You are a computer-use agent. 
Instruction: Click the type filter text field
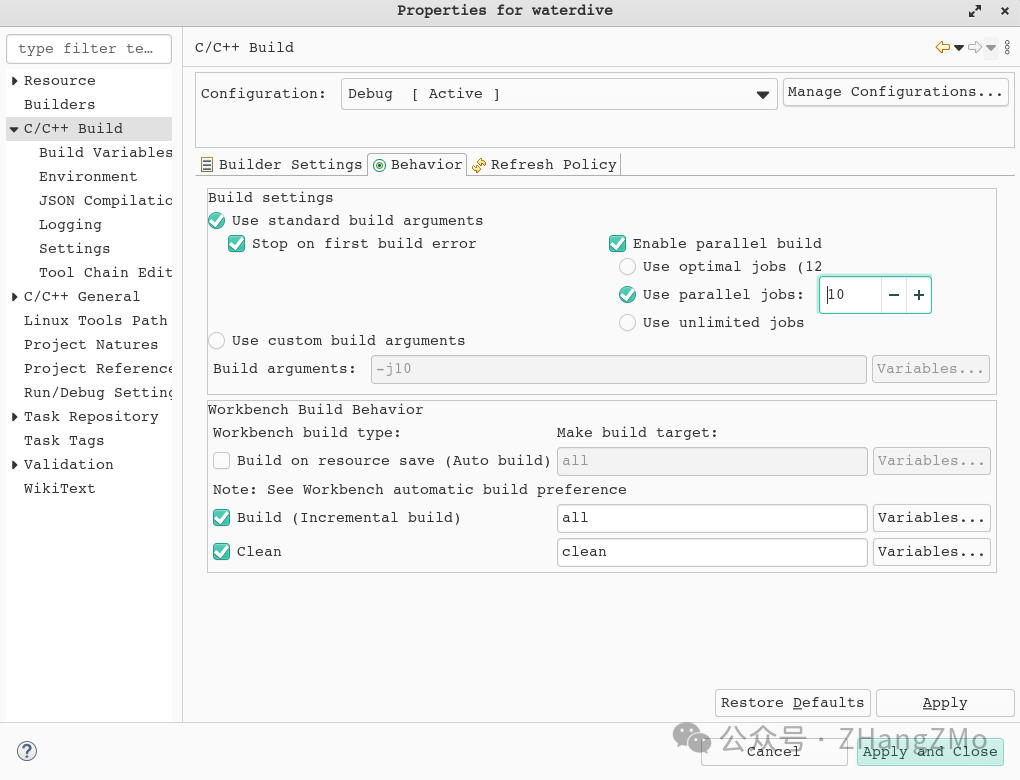[89, 49]
